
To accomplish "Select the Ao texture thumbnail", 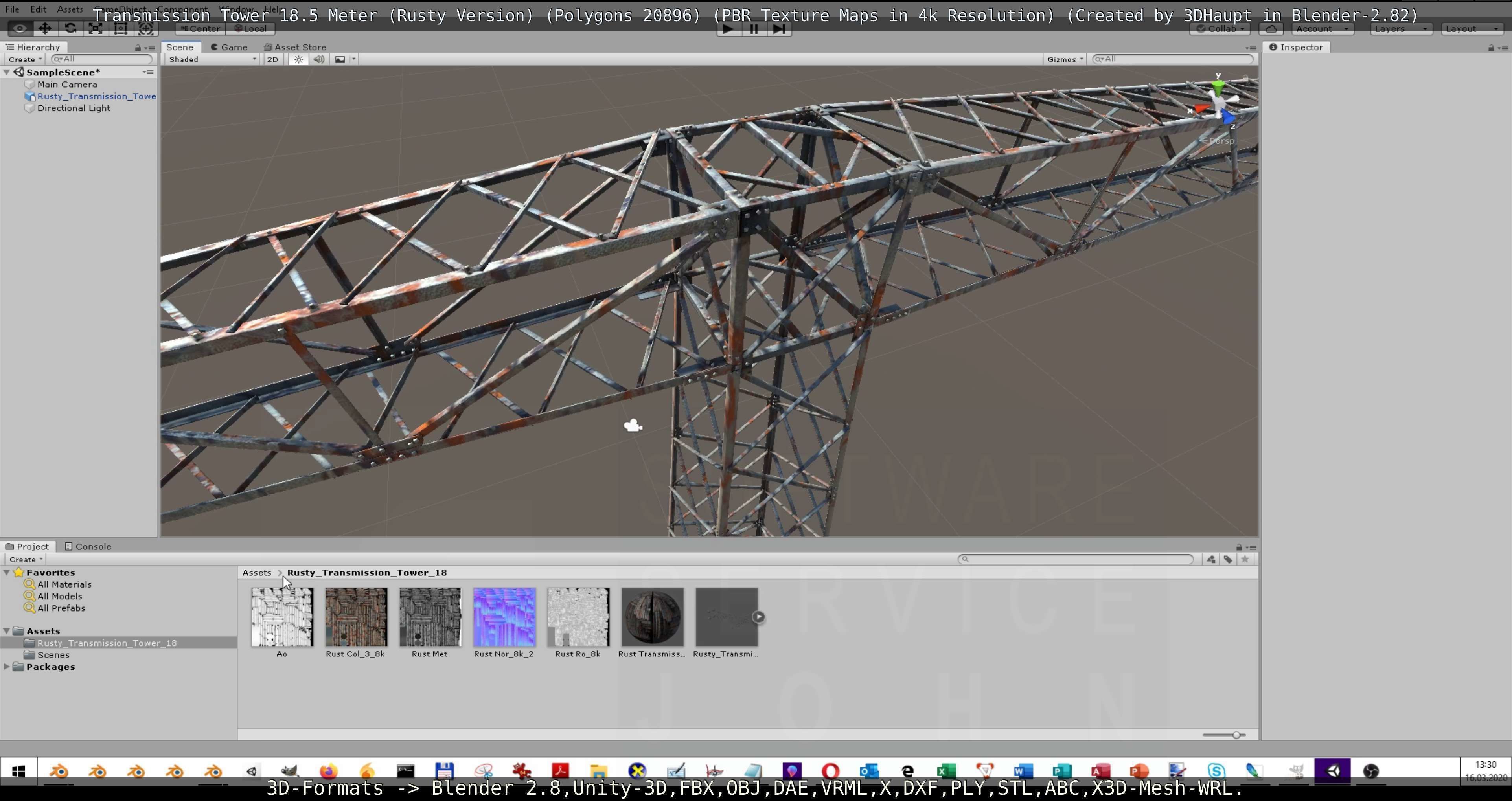I will [282, 617].
